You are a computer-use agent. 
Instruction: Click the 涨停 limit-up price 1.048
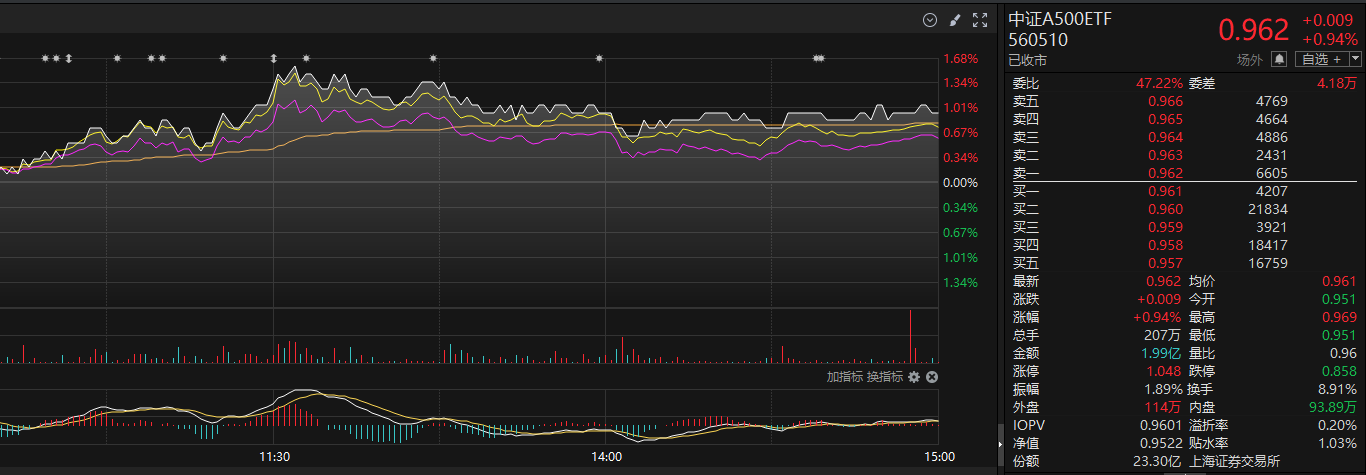tap(1165, 371)
